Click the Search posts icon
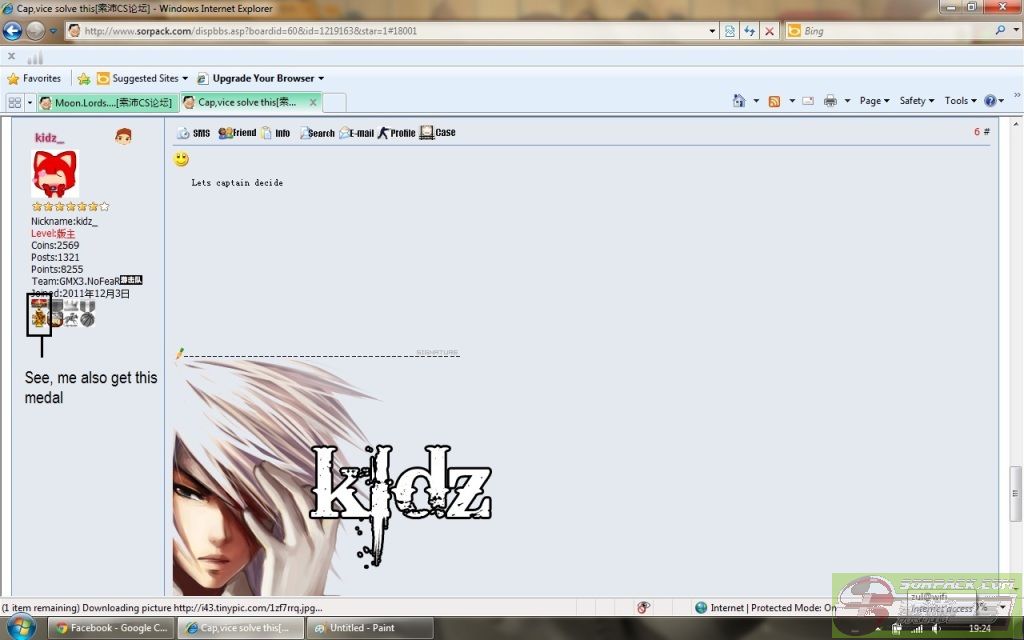The width and height of the screenshot is (1024, 640). [x=316, y=133]
